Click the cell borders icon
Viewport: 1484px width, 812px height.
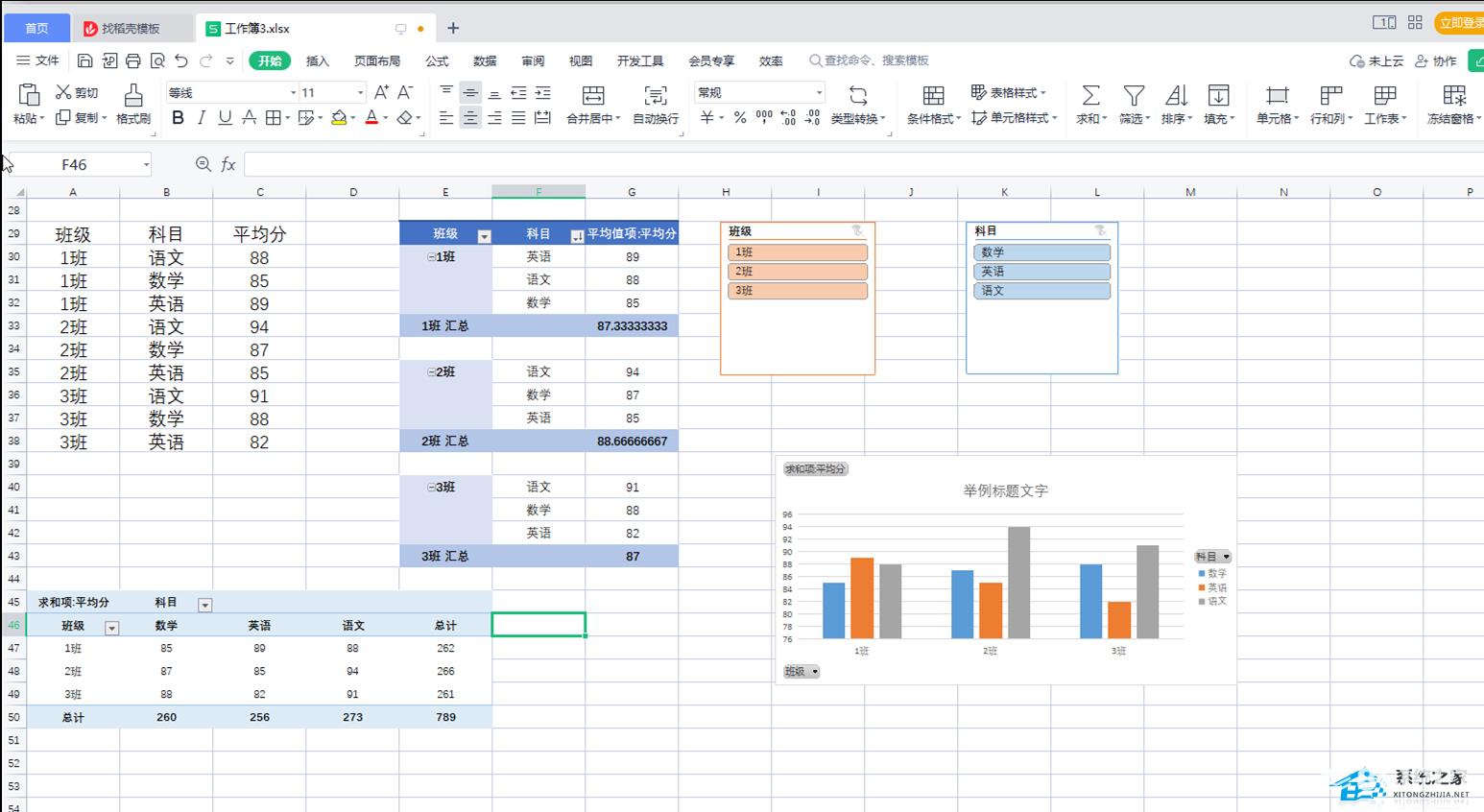coord(273,118)
